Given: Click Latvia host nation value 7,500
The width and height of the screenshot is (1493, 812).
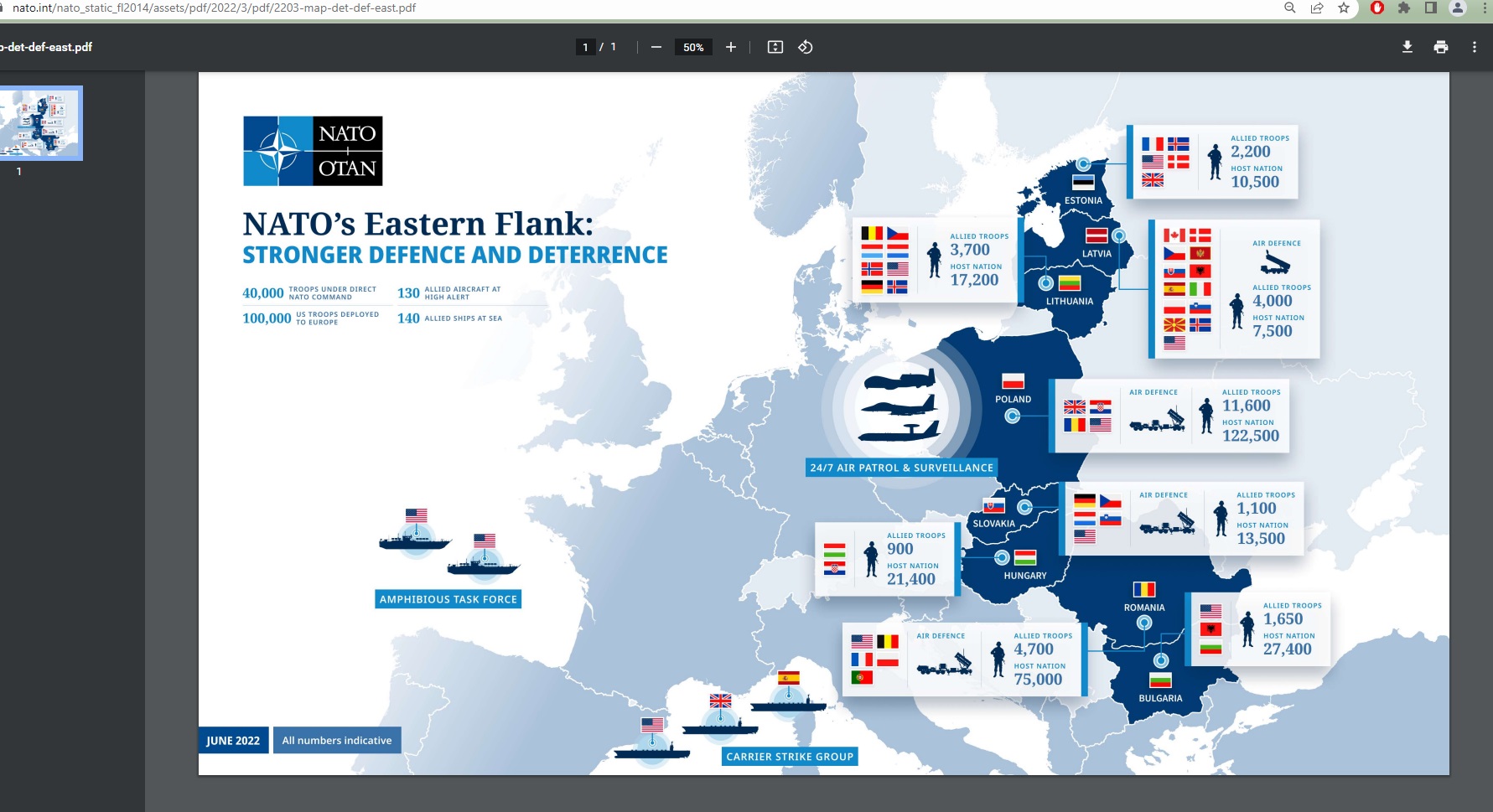Looking at the screenshot, I should click(1273, 331).
